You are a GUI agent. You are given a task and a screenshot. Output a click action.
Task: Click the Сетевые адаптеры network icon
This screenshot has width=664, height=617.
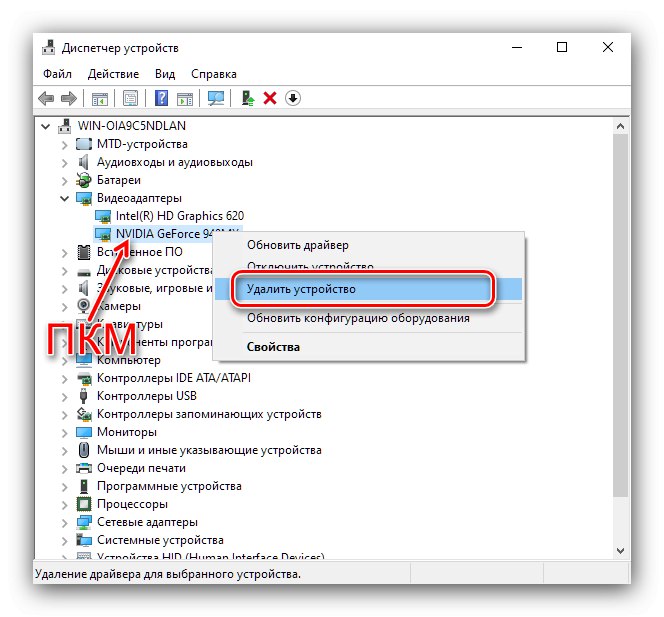click(84, 522)
